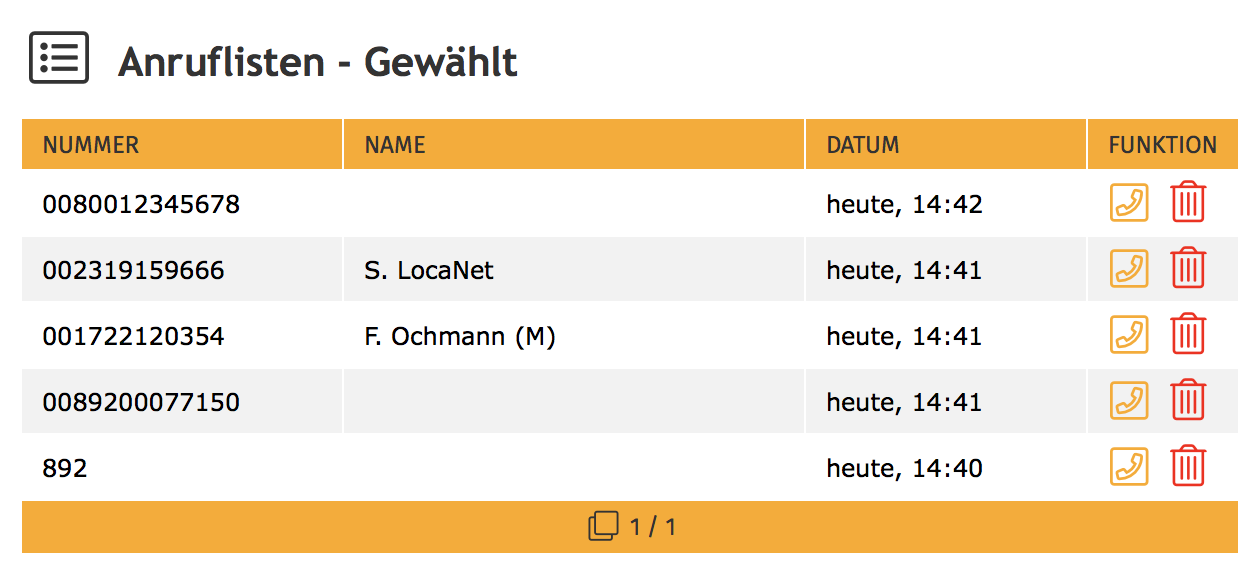
Task: Delete the entry for number 892
Action: 1188,467
